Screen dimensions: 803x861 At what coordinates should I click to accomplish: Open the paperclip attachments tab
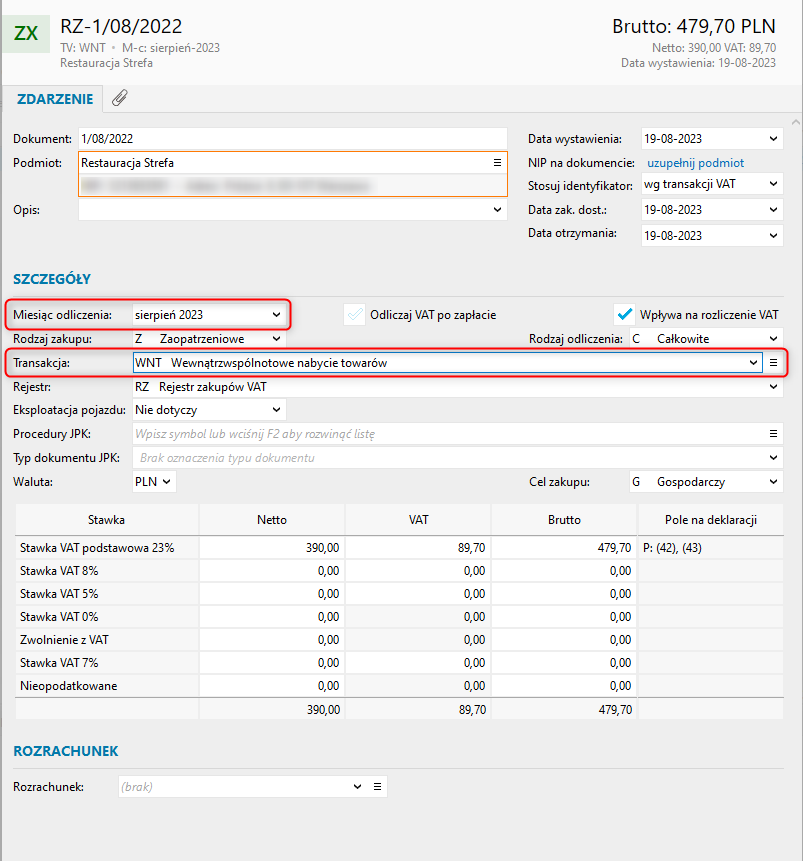tap(119, 98)
